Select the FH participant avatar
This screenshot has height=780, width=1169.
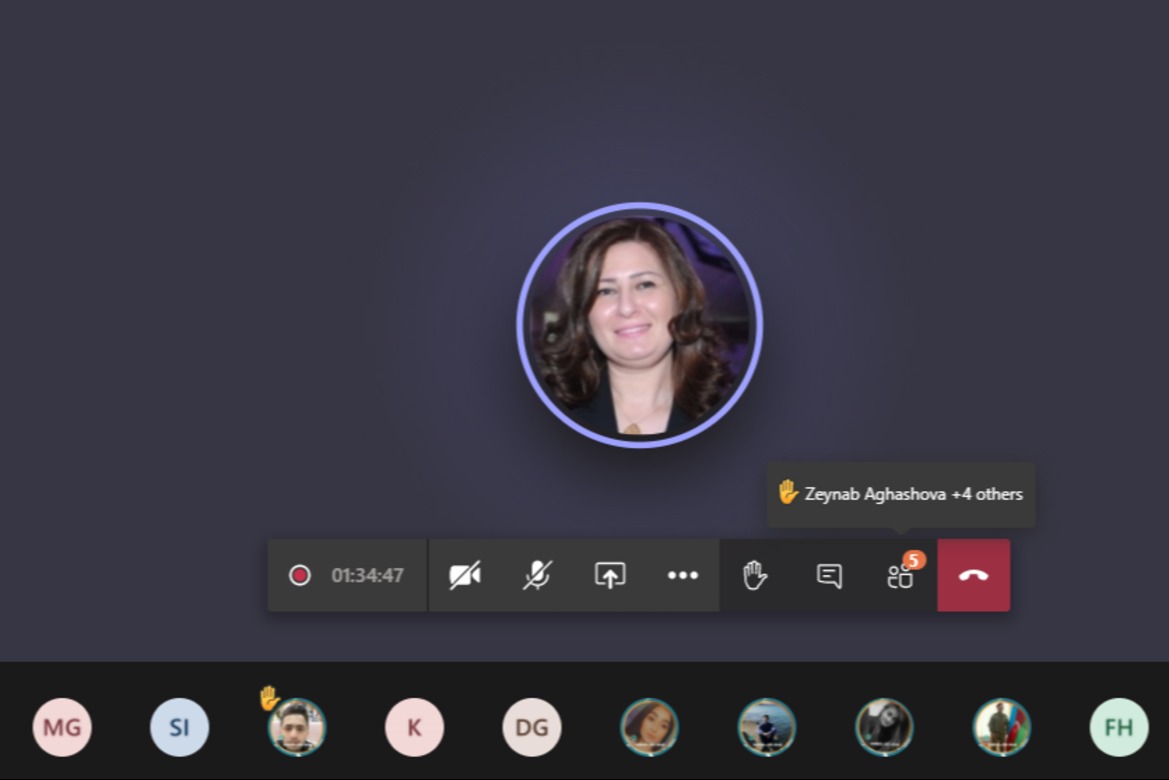point(1119,727)
